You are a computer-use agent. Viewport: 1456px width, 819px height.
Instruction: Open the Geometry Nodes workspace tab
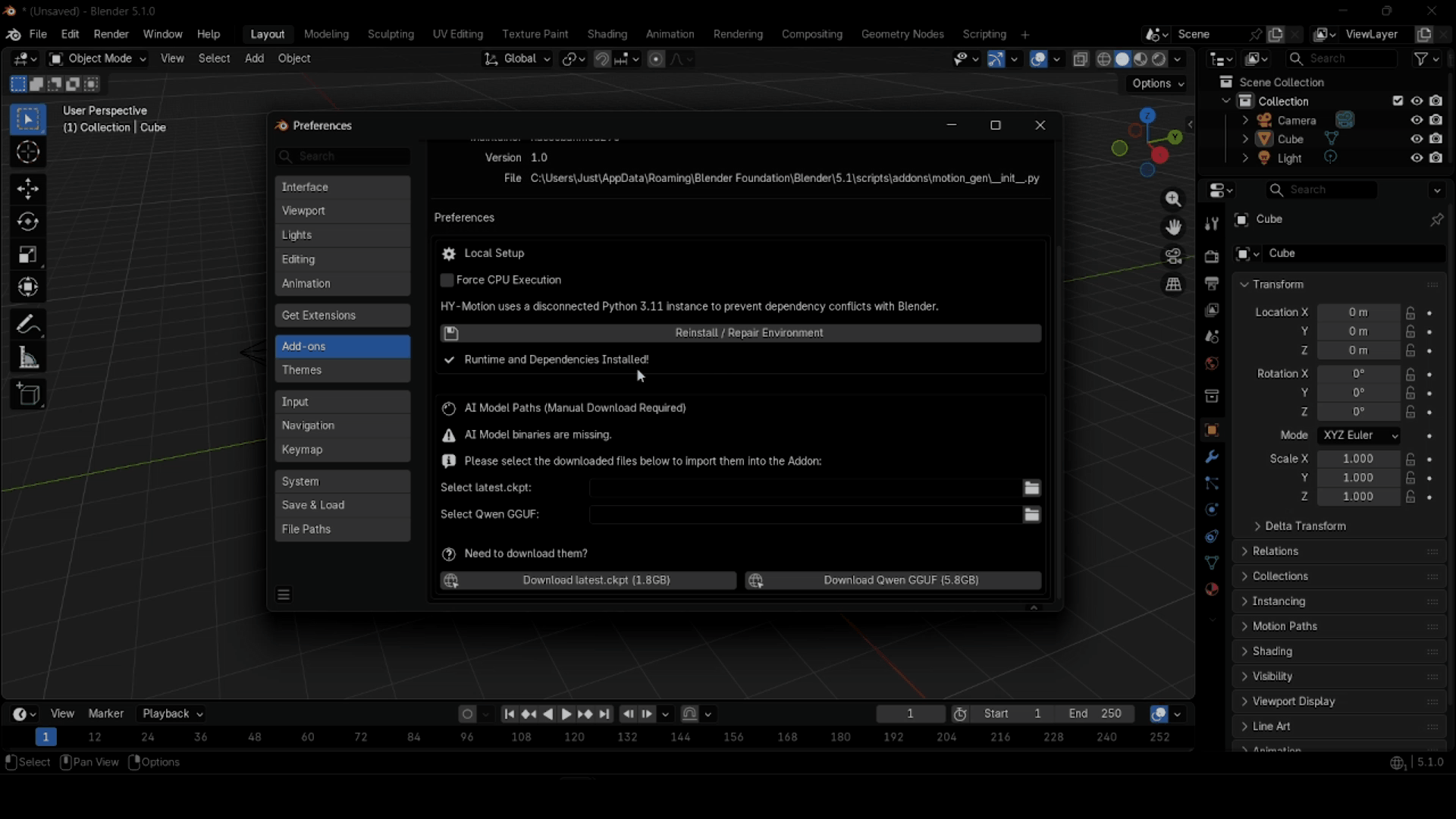coord(902,34)
